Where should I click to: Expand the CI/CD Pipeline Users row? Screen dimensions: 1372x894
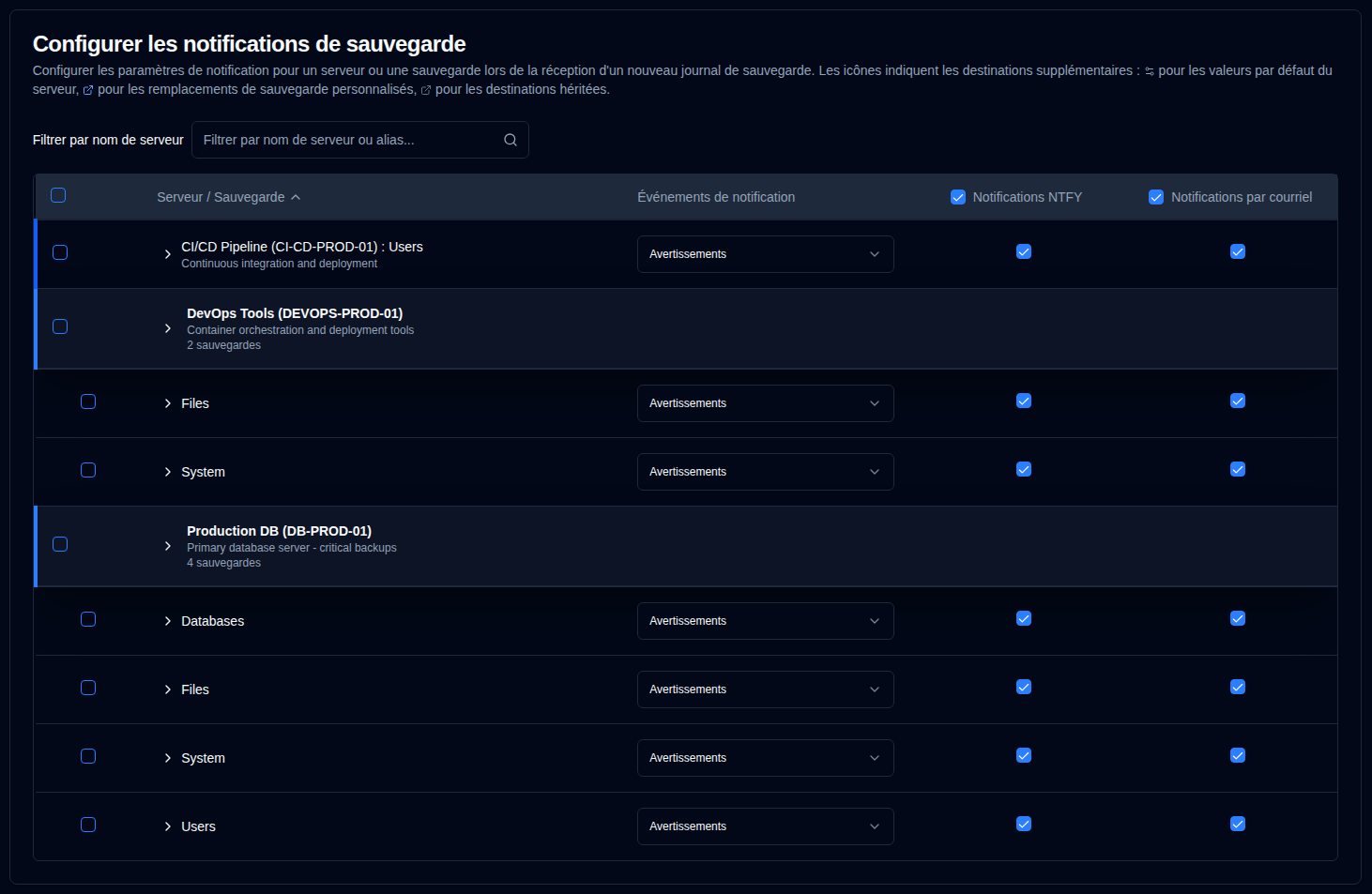pos(168,254)
